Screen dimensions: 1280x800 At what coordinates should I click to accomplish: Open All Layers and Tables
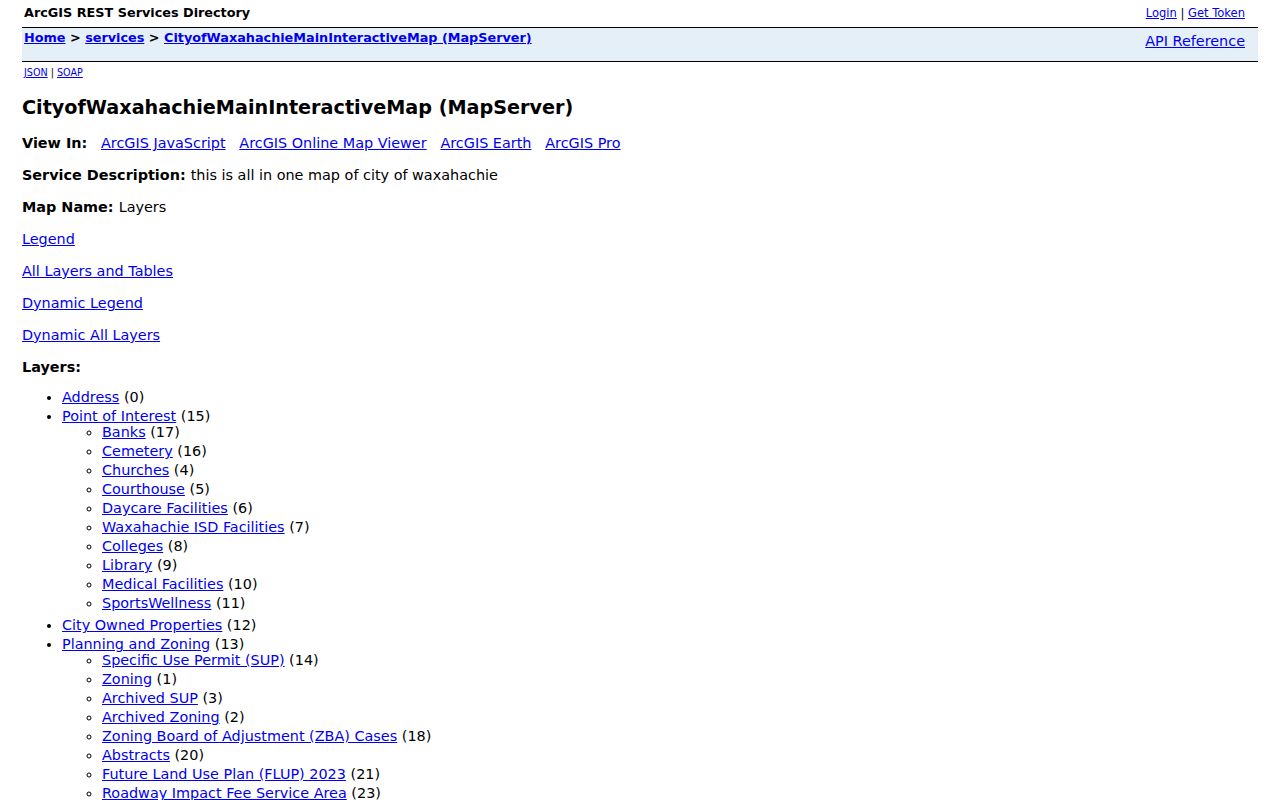[97, 271]
